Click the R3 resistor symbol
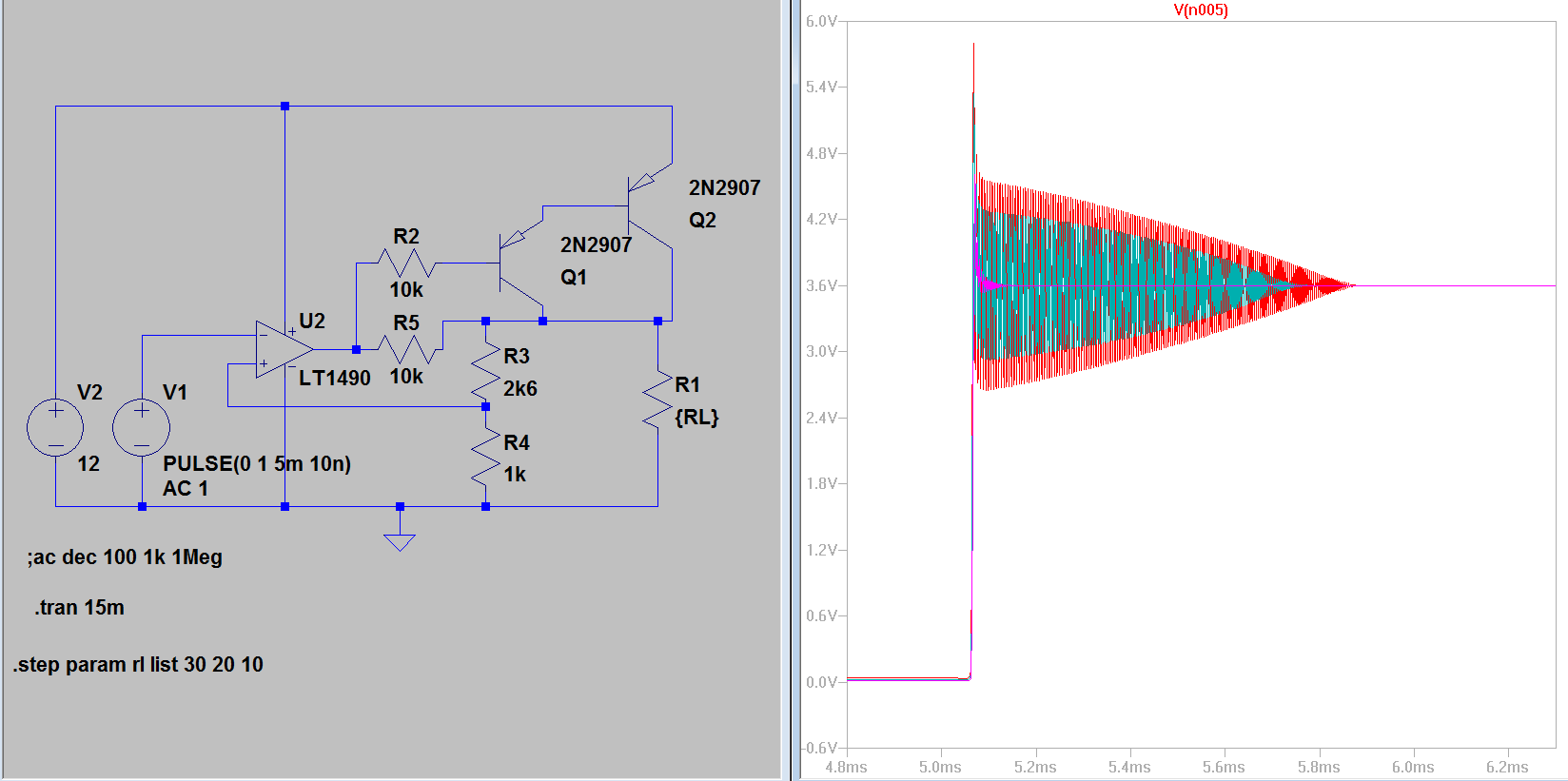 click(x=485, y=373)
